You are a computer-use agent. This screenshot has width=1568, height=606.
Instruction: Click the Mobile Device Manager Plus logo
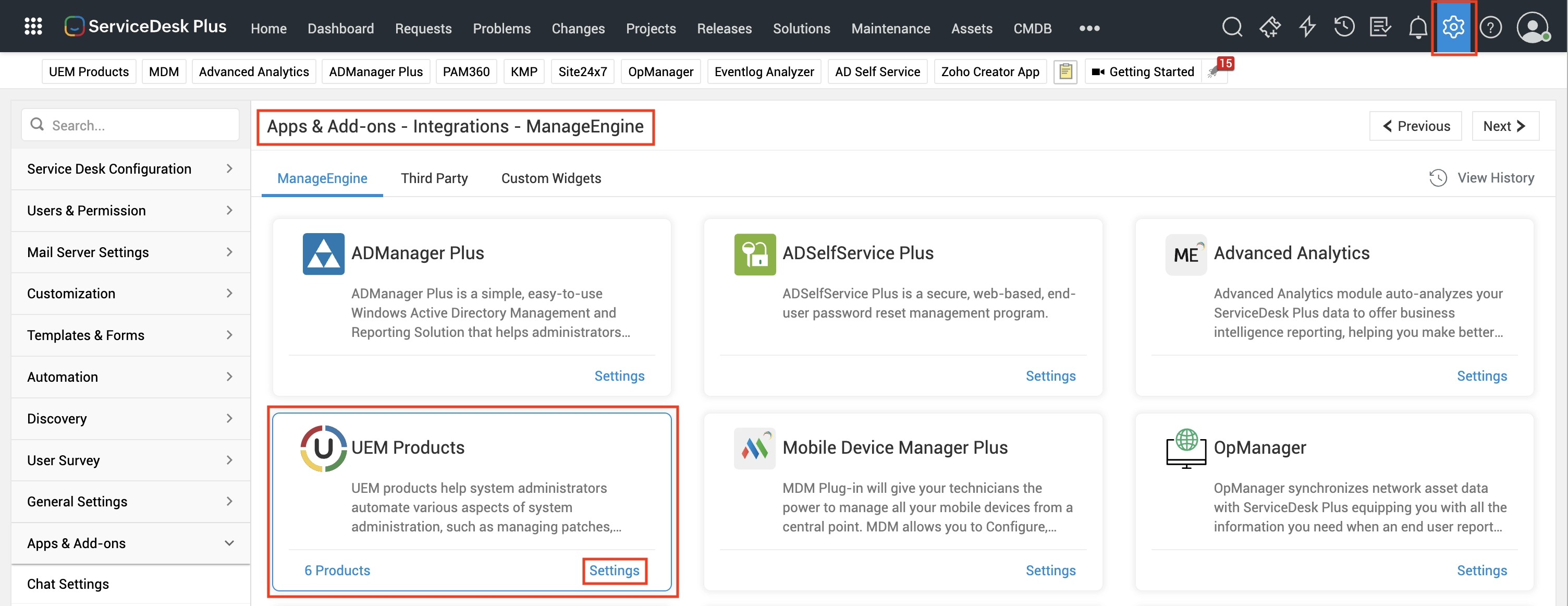click(x=755, y=449)
